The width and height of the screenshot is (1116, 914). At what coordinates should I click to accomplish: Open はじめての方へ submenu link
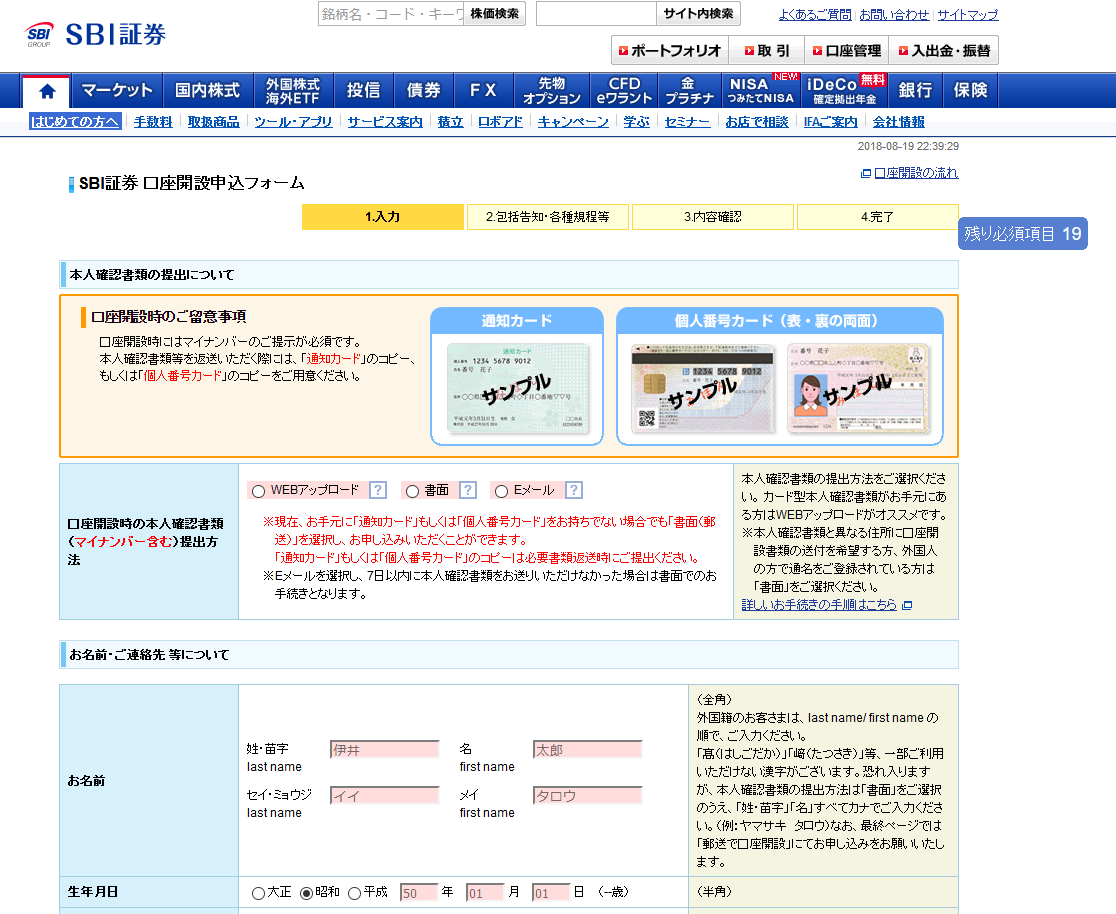pos(75,122)
